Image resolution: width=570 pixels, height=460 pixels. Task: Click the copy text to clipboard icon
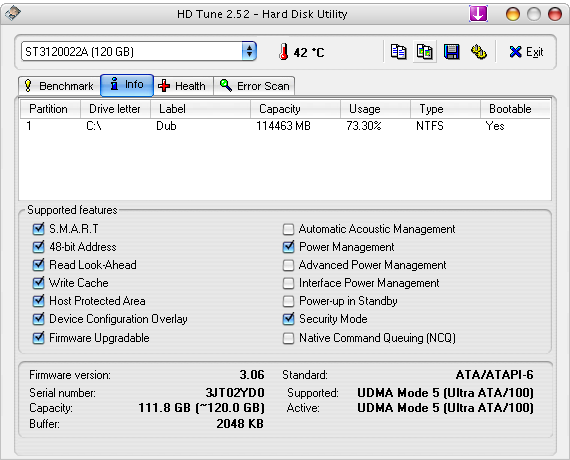tap(398, 52)
